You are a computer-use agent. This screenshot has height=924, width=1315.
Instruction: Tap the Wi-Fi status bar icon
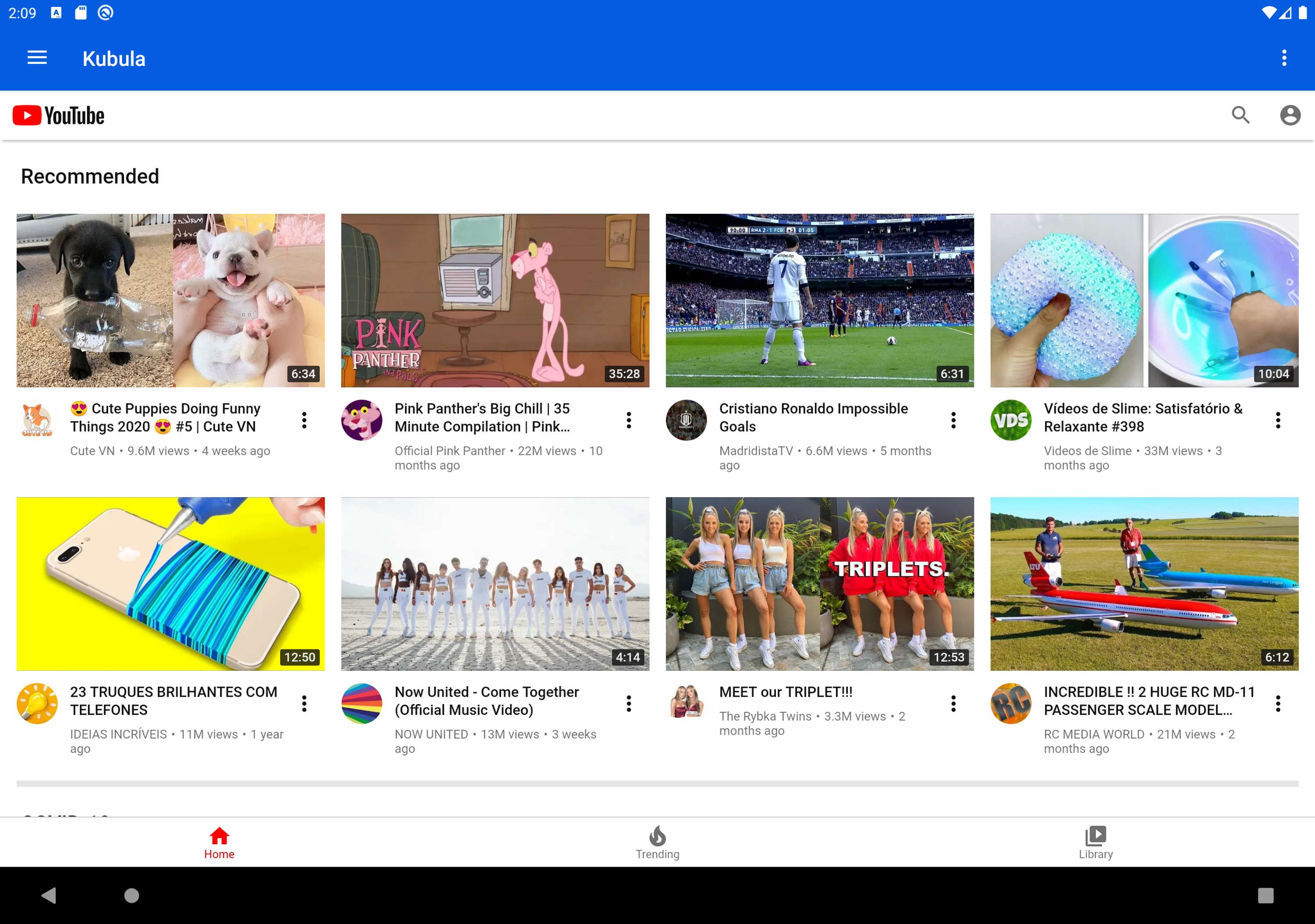pos(1269,13)
